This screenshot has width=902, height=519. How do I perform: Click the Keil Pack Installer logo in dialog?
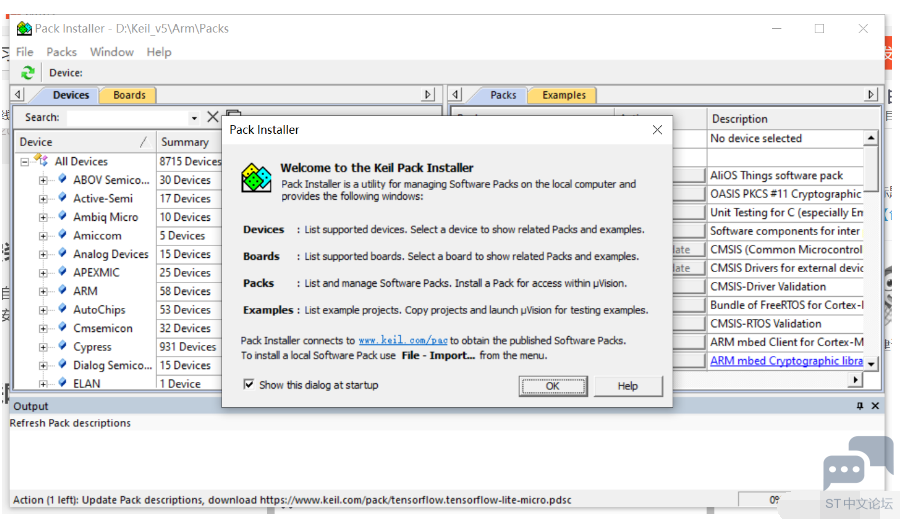click(x=256, y=178)
